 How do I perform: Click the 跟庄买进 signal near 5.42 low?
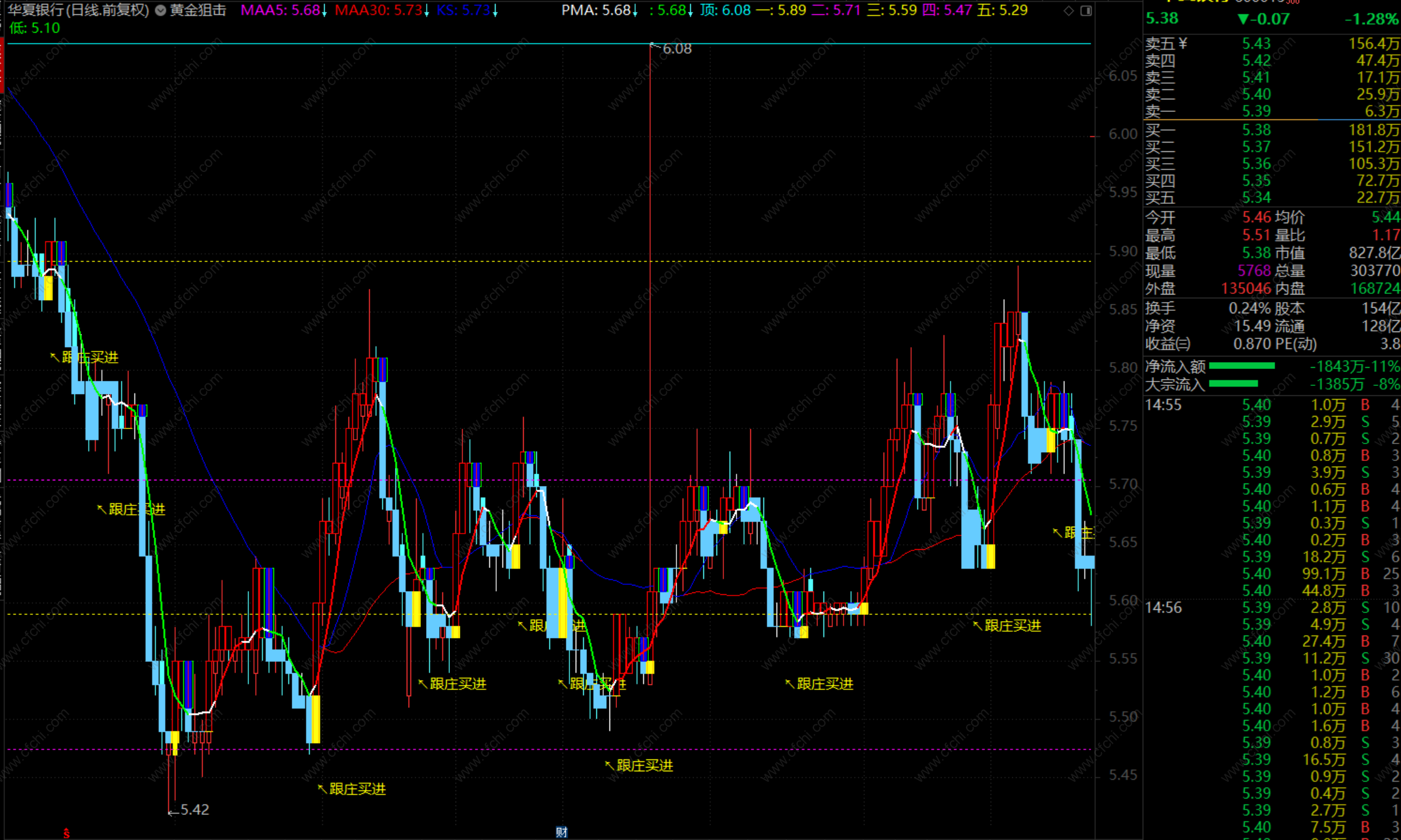357,789
